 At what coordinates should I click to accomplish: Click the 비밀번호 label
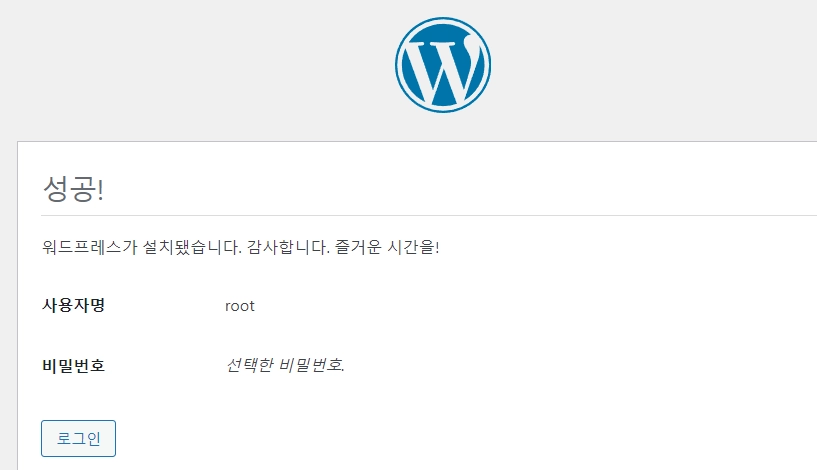(x=73, y=365)
